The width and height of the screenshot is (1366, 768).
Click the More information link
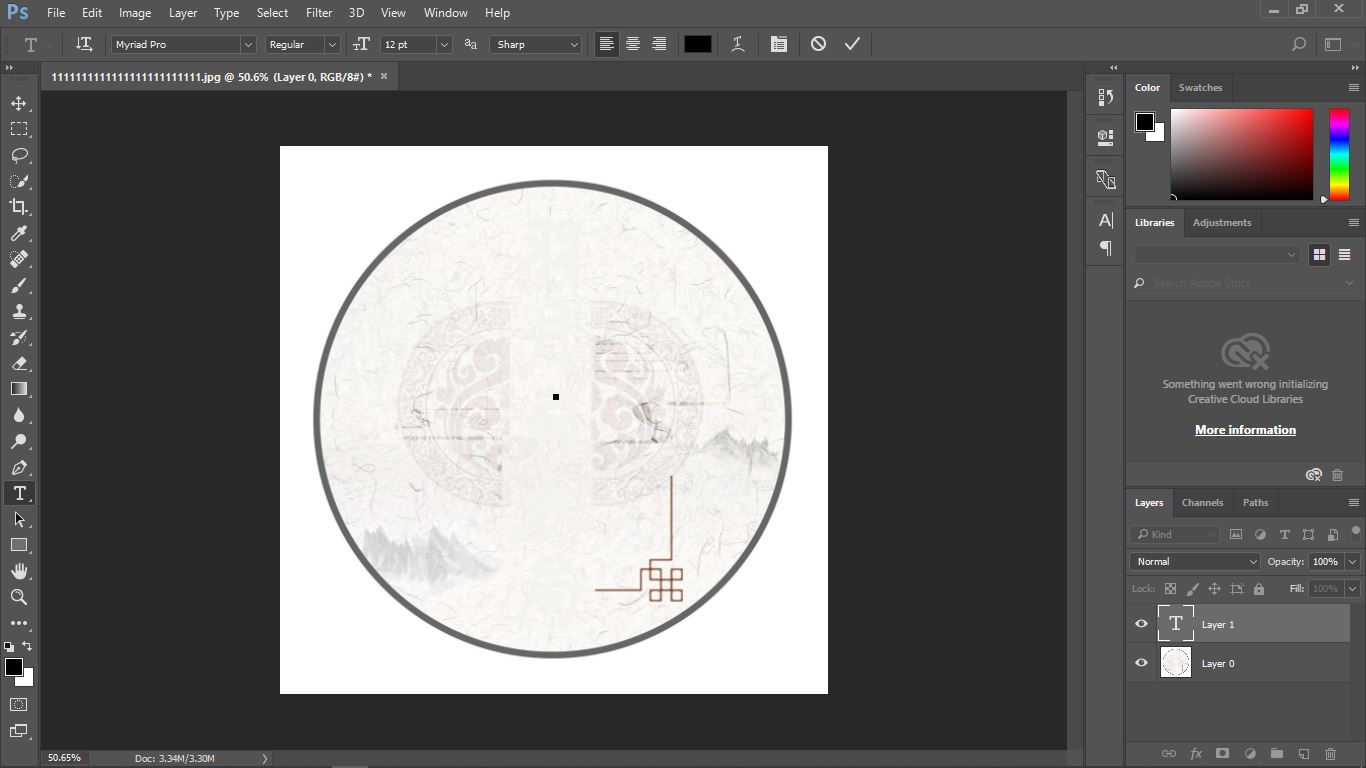(x=1245, y=429)
